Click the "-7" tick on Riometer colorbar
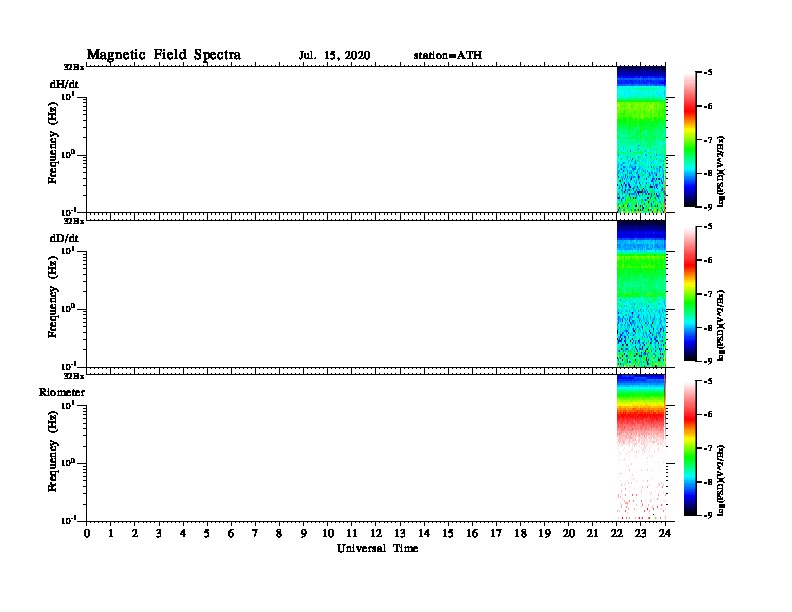The height and width of the screenshot is (612, 792). click(x=708, y=448)
